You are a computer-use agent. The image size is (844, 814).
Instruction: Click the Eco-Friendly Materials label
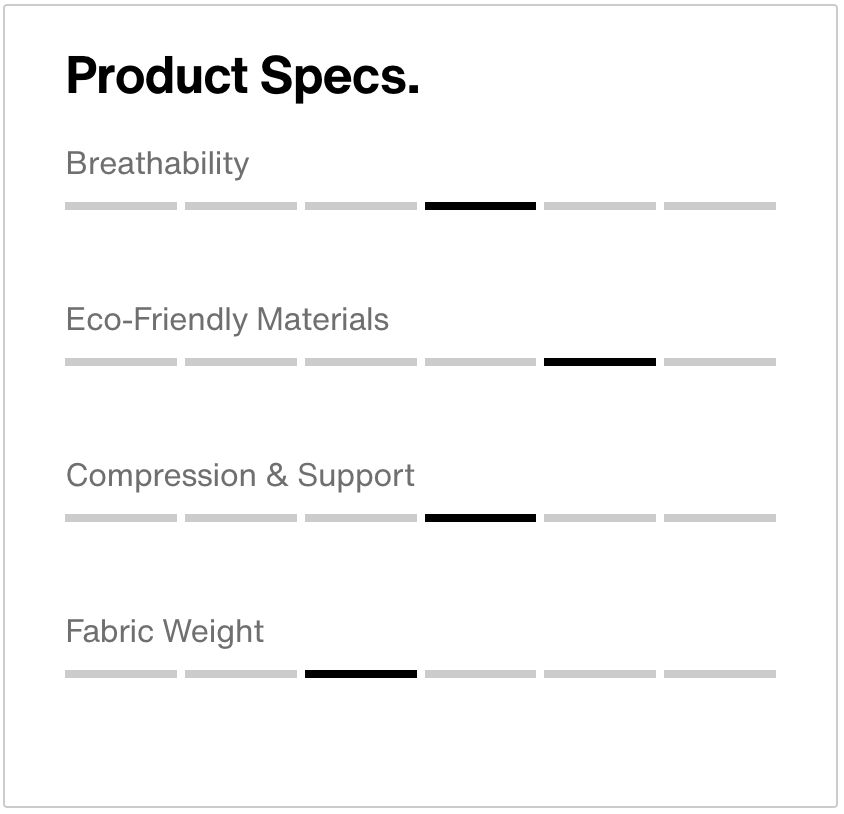click(227, 319)
